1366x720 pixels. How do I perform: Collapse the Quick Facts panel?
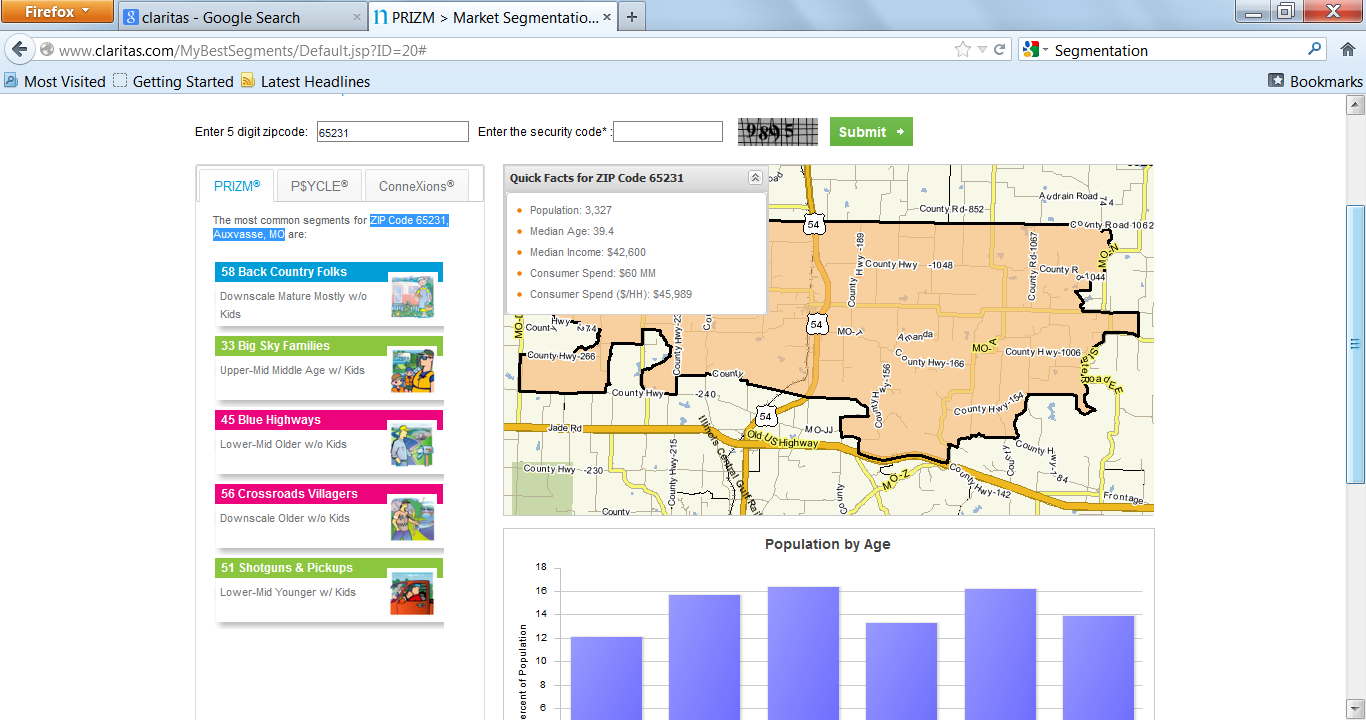[756, 177]
